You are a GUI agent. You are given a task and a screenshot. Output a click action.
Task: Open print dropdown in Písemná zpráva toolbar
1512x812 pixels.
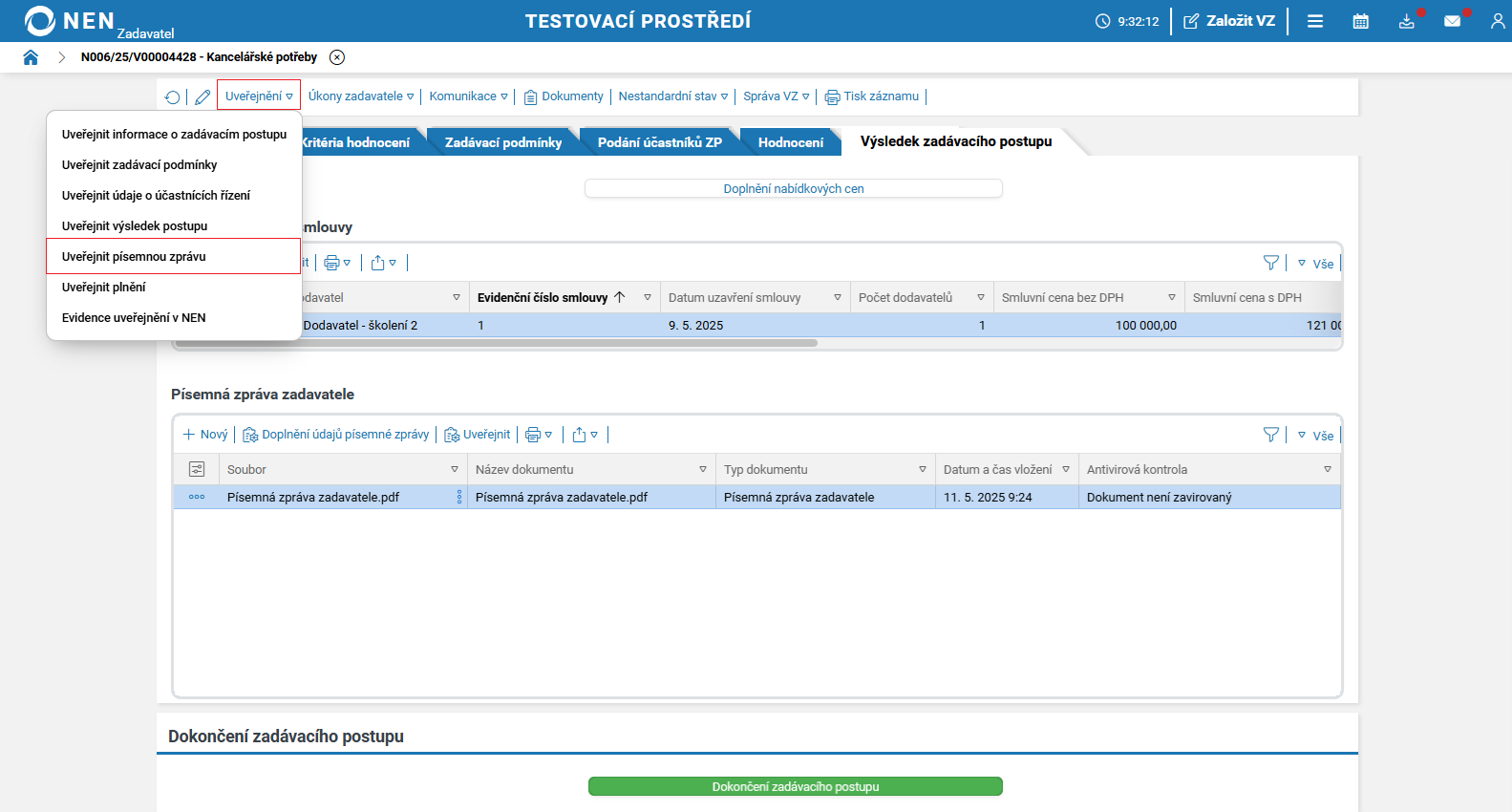click(539, 435)
